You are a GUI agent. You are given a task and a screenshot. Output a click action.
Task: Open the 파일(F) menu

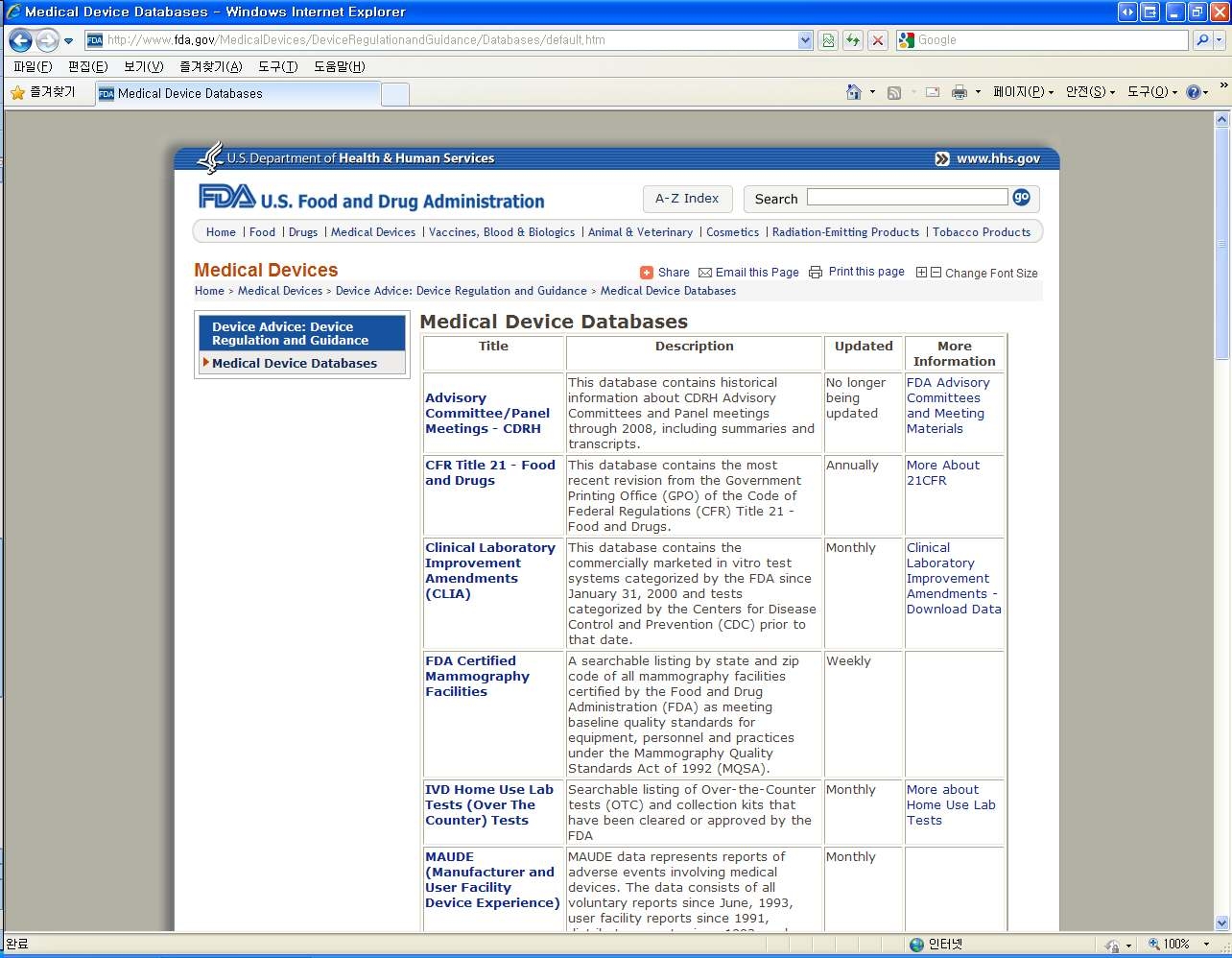point(33,66)
